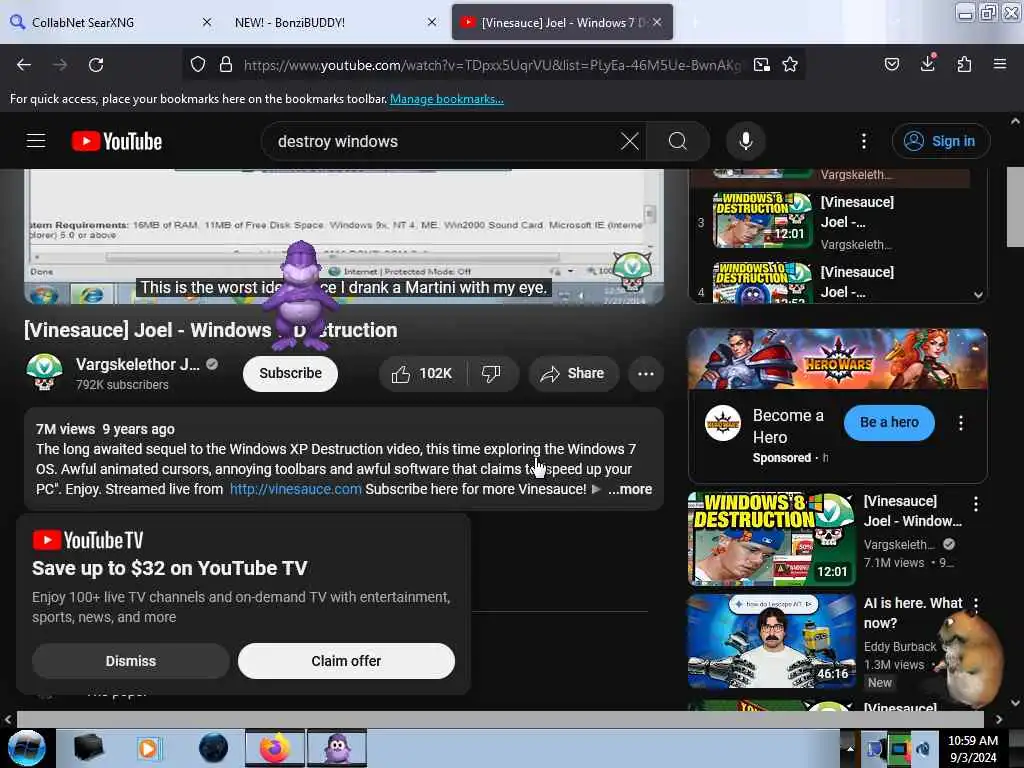
Task: Open the Manage bookmarks link
Action: click(x=447, y=99)
